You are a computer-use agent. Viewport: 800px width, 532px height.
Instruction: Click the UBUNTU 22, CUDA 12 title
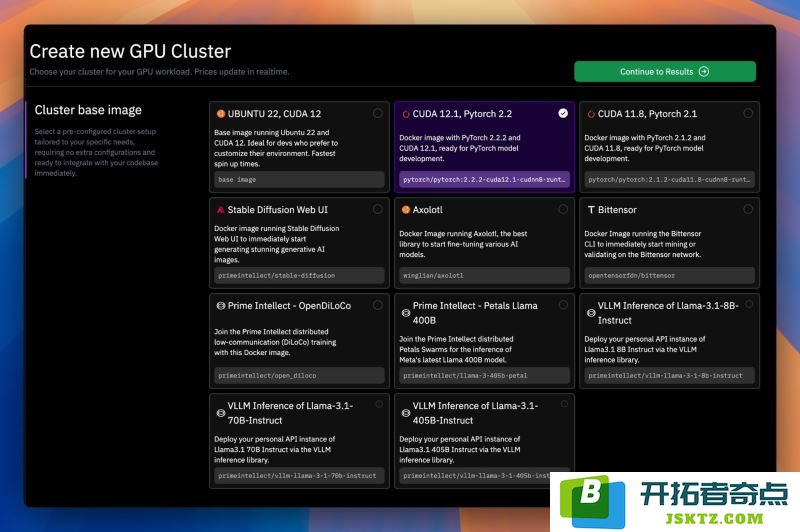pos(274,114)
